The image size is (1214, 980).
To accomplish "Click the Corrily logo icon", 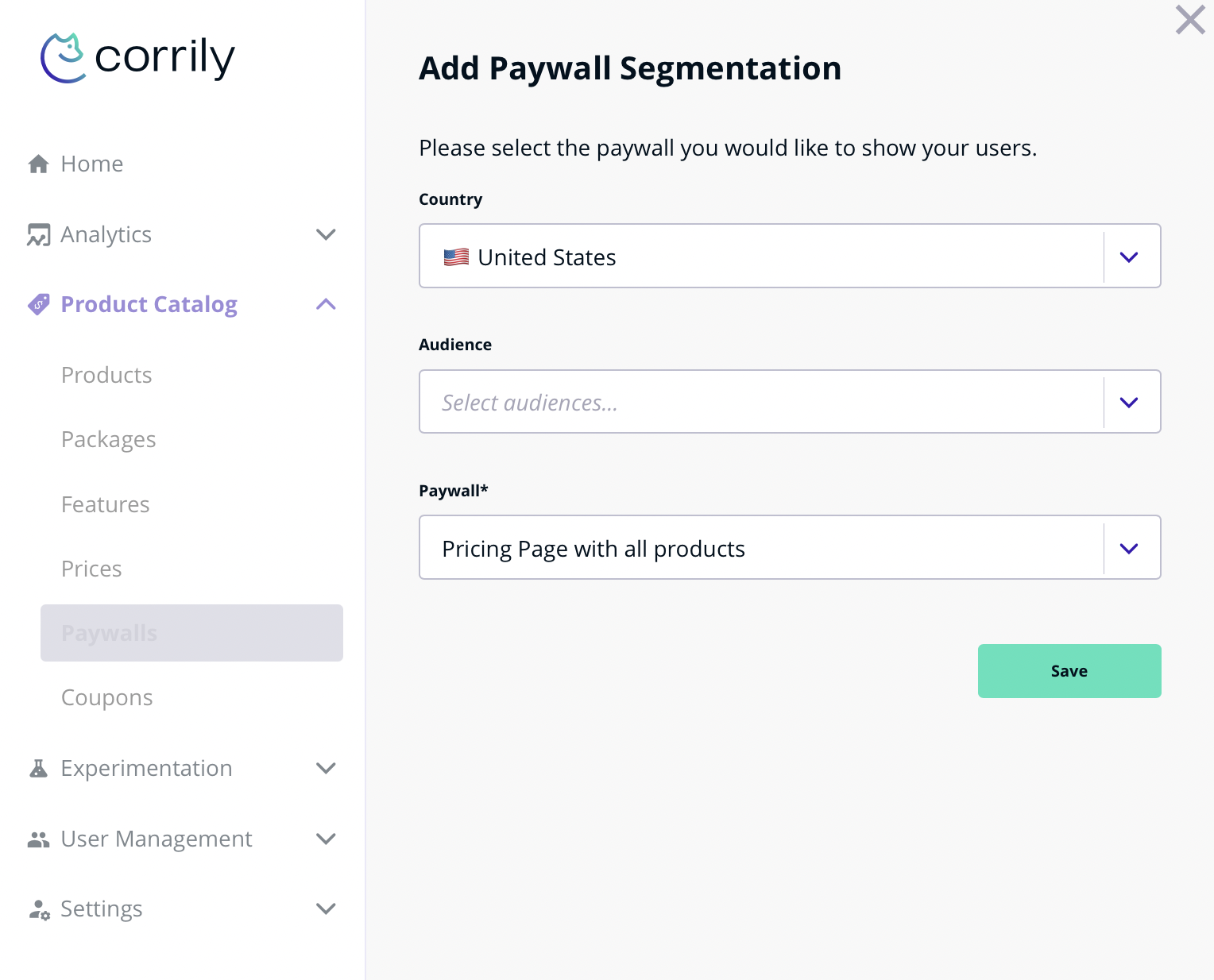I will [x=63, y=58].
